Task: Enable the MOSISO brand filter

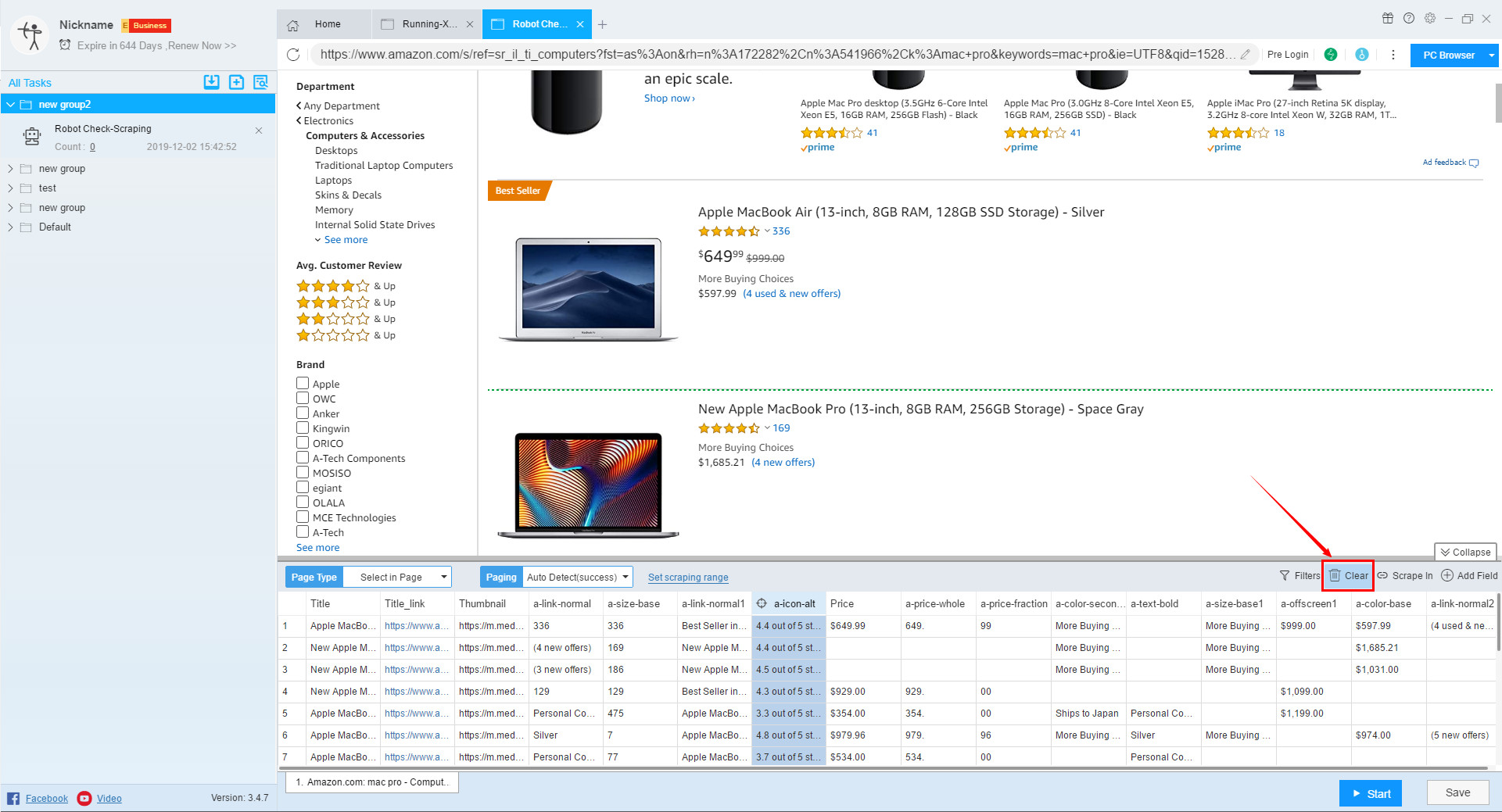Action: pos(303,472)
